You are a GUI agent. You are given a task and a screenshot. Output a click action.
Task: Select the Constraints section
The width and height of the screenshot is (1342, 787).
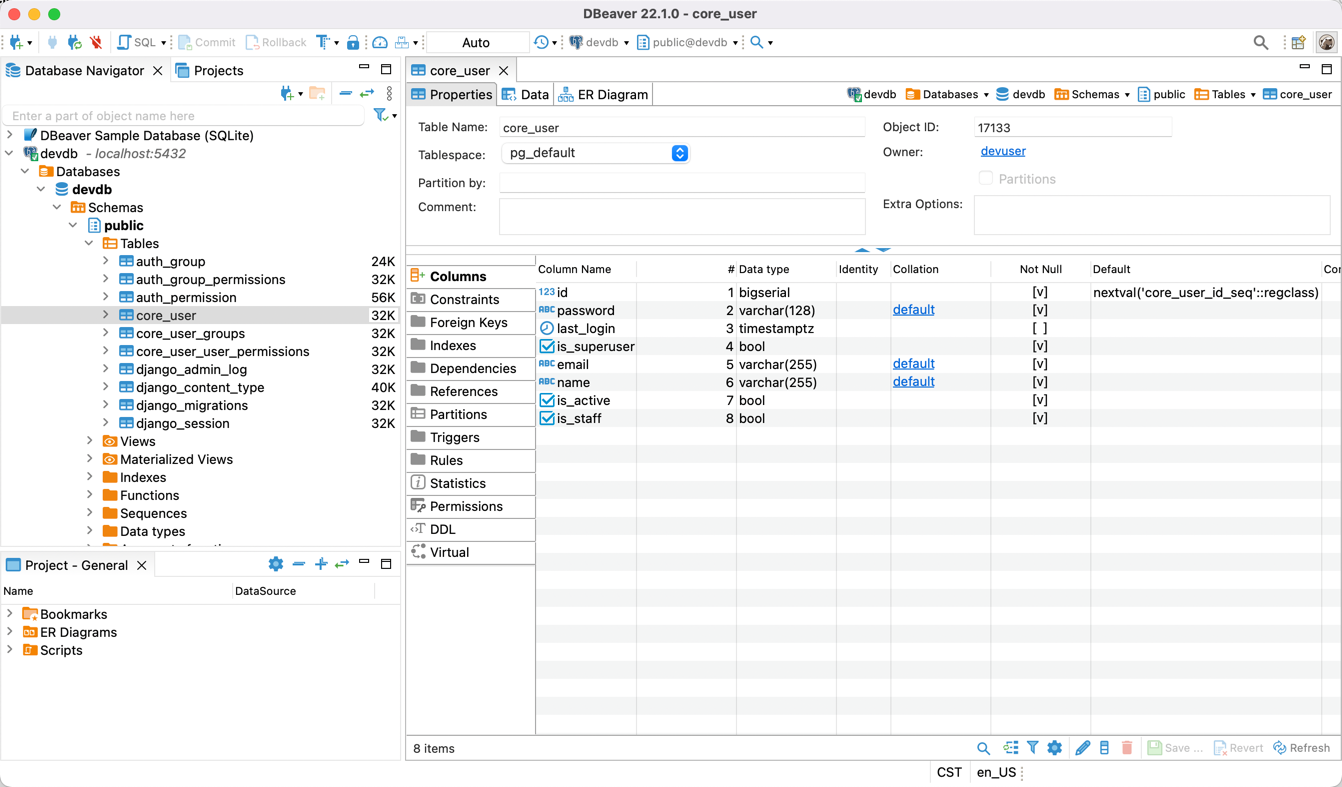[x=470, y=299]
